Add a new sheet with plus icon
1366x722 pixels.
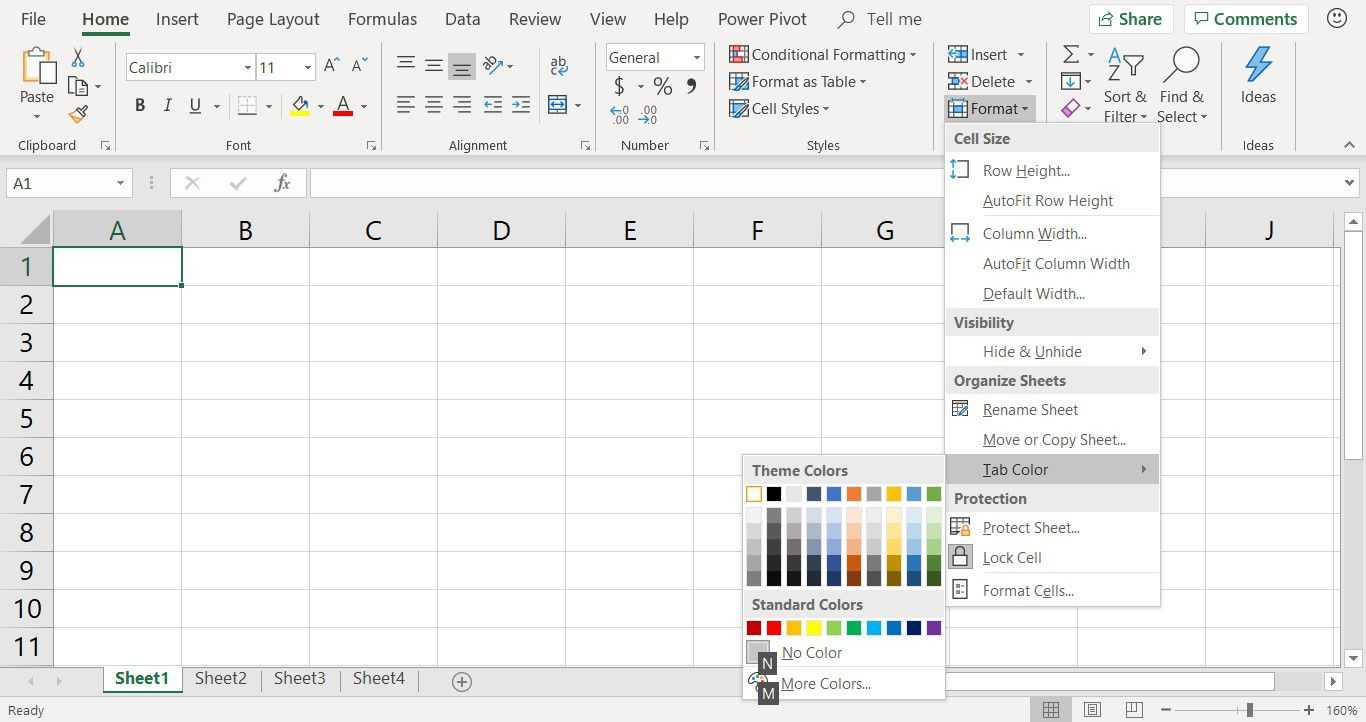(461, 682)
